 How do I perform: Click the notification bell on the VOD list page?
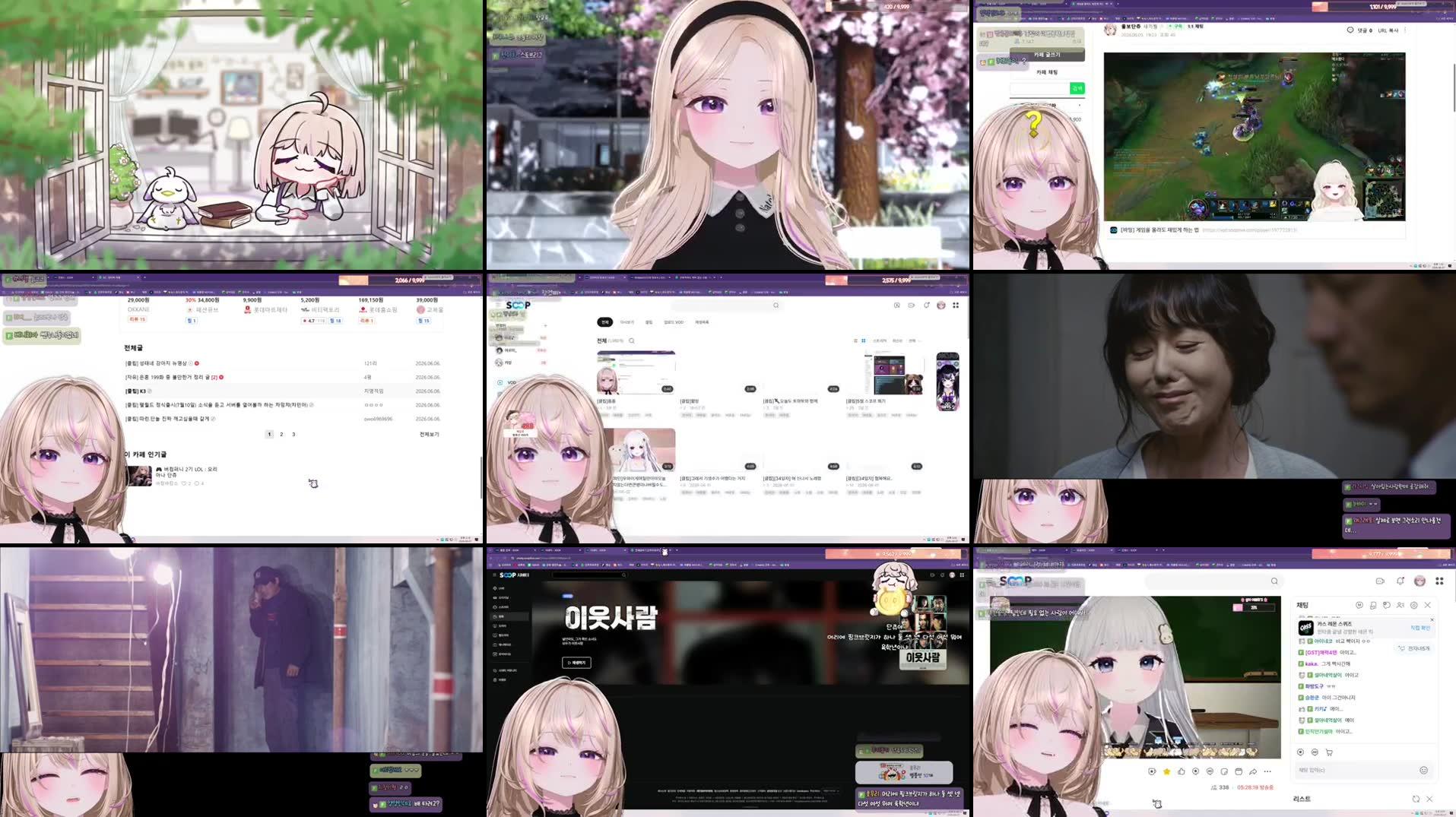[x=927, y=306]
